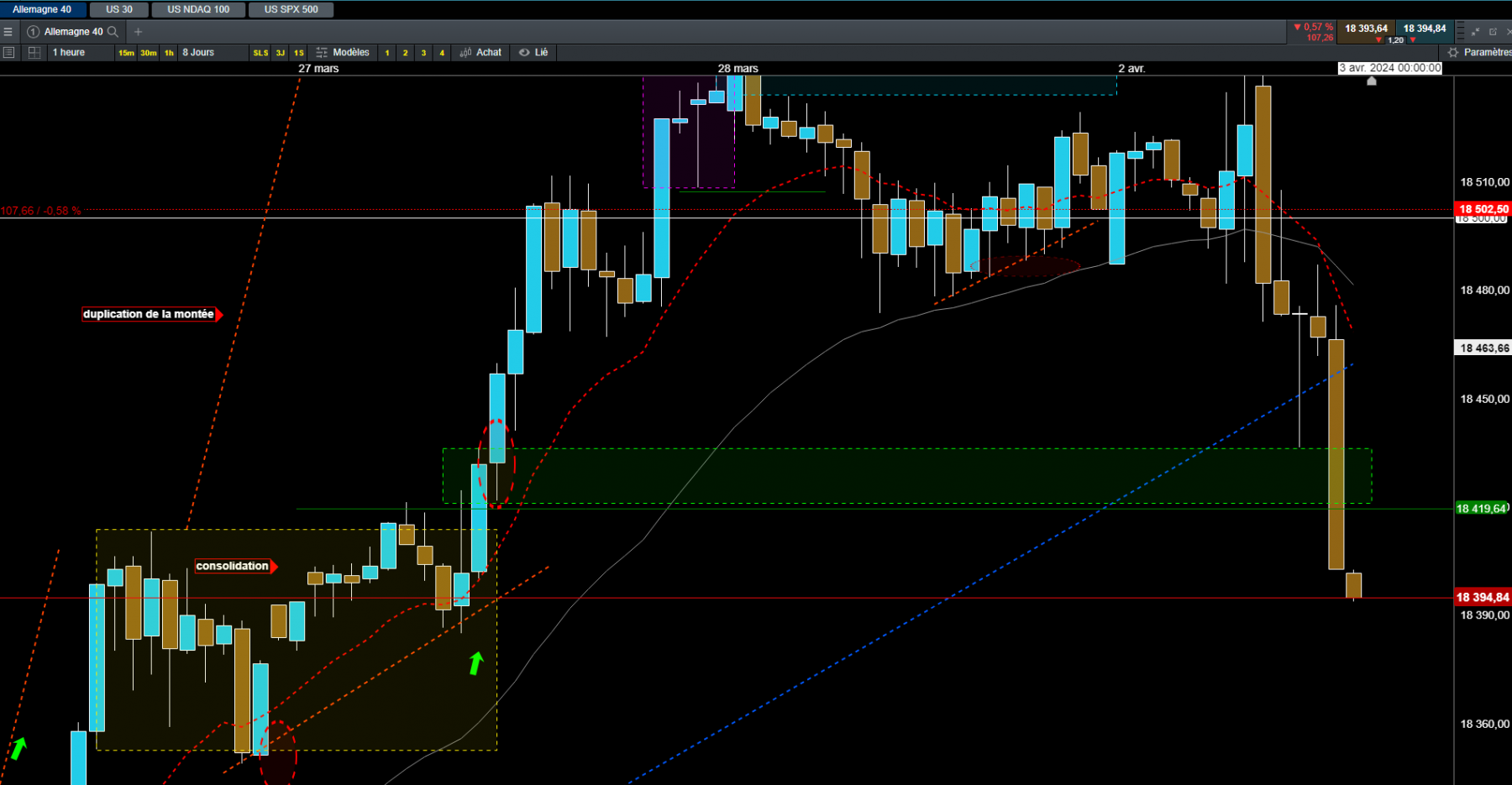
Task: Open the Modèles templates dropdown
Action: coord(343,52)
